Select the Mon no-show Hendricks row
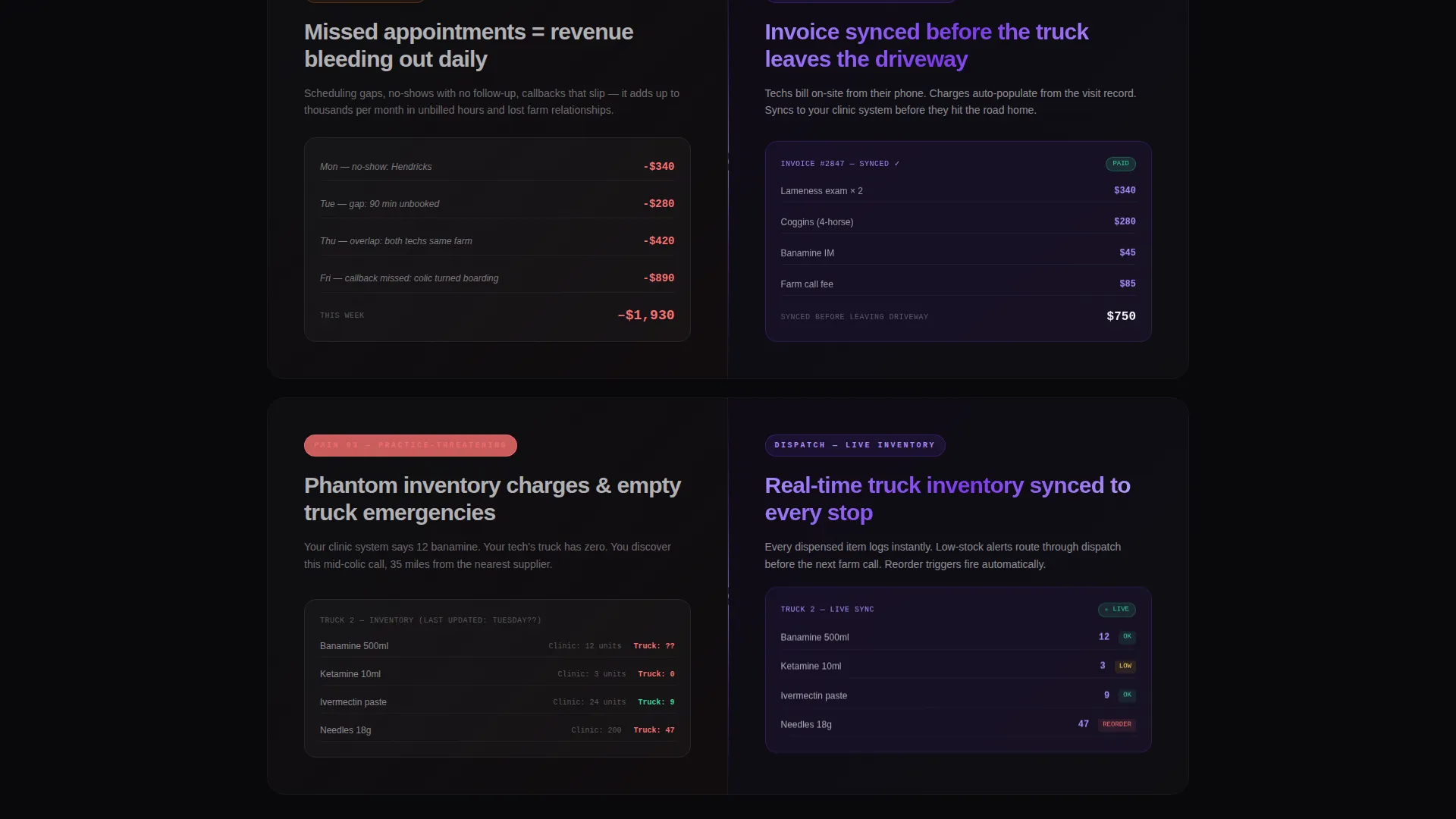The width and height of the screenshot is (1456, 819). point(497,167)
